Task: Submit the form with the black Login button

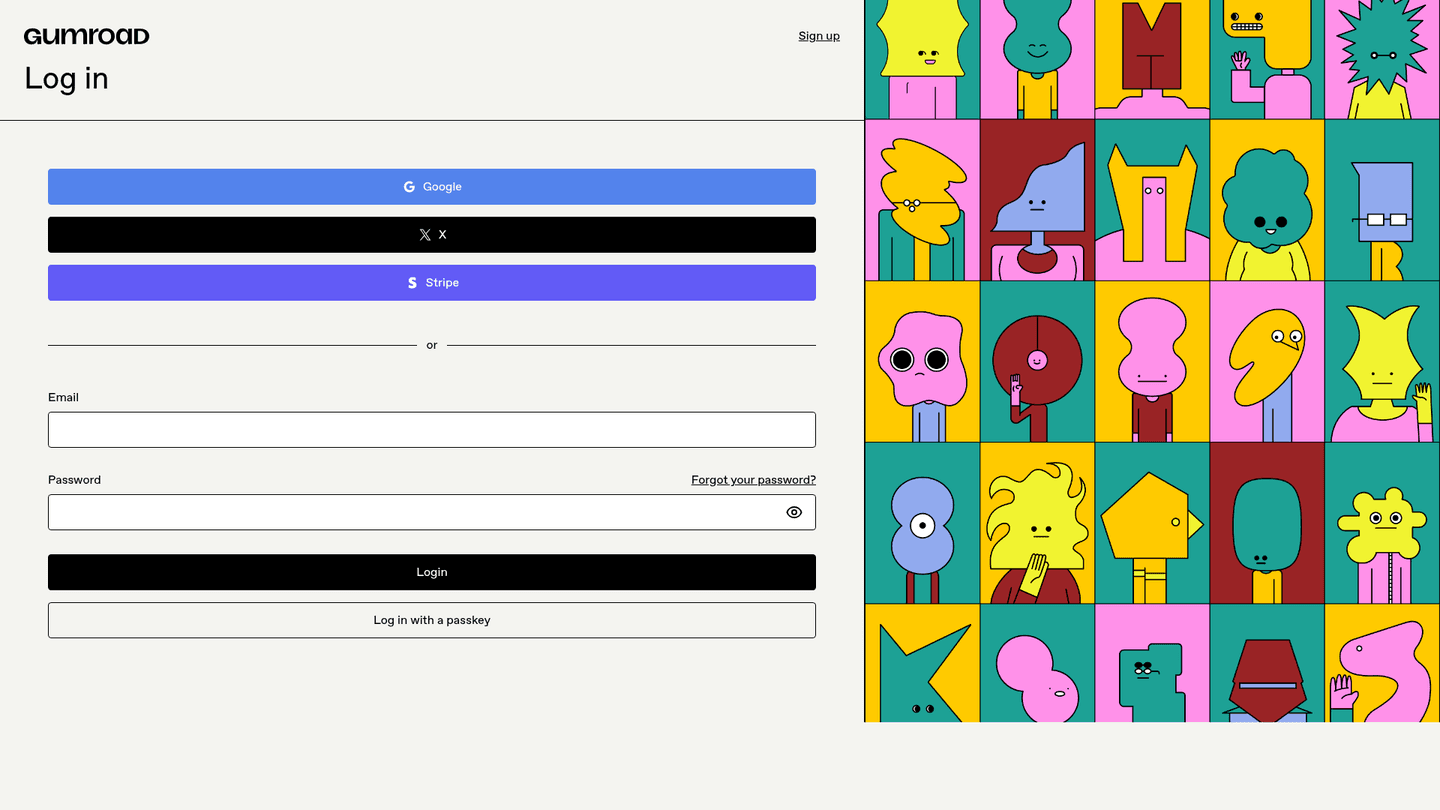Action: point(432,572)
